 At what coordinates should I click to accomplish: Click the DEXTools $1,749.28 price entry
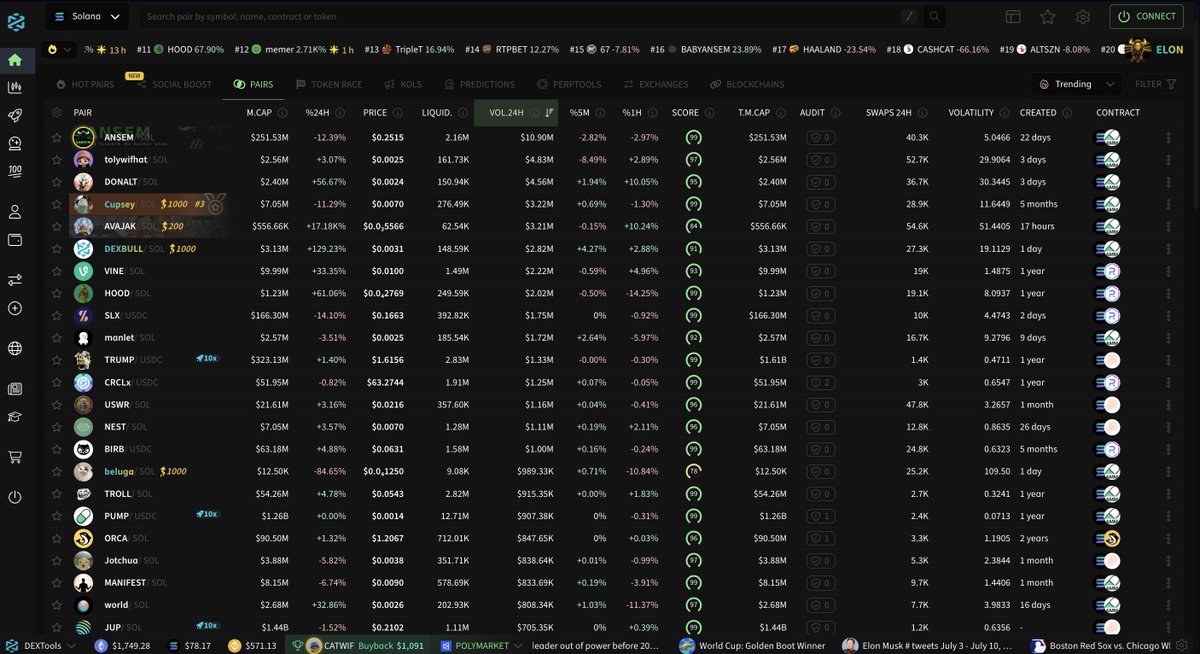pos(122,645)
